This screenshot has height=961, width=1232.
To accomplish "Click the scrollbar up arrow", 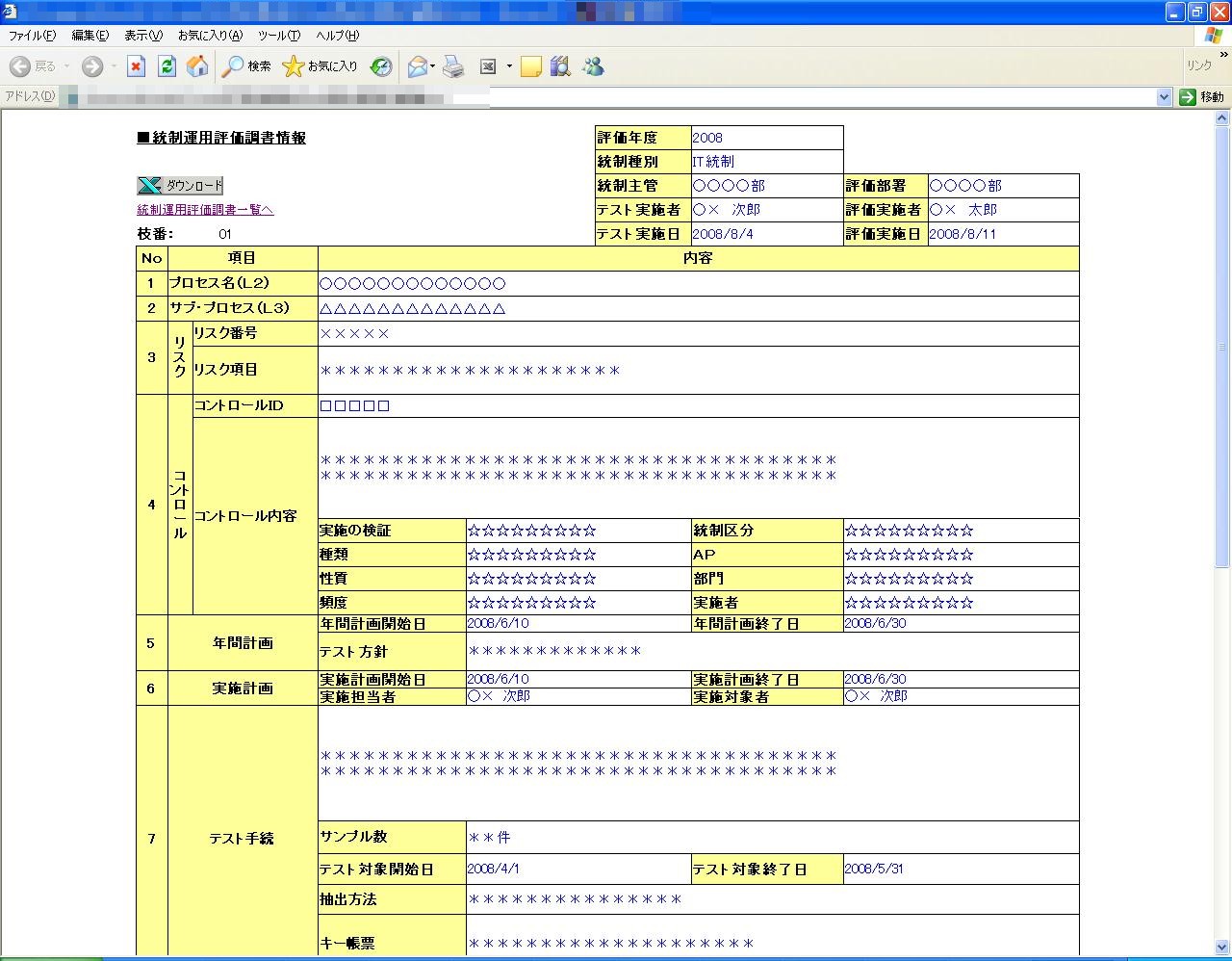I will (1222, 117).
